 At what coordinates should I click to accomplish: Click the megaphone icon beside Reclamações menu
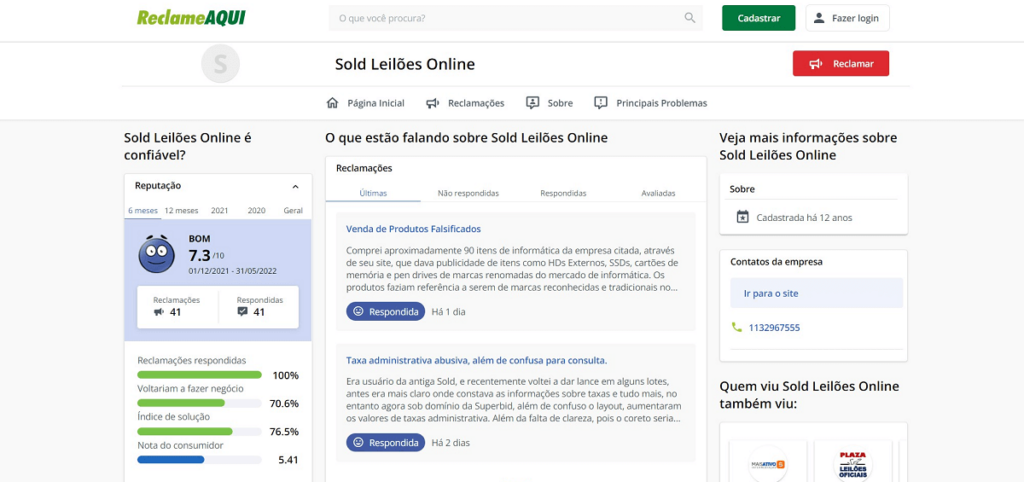click(x=432, y=103)
